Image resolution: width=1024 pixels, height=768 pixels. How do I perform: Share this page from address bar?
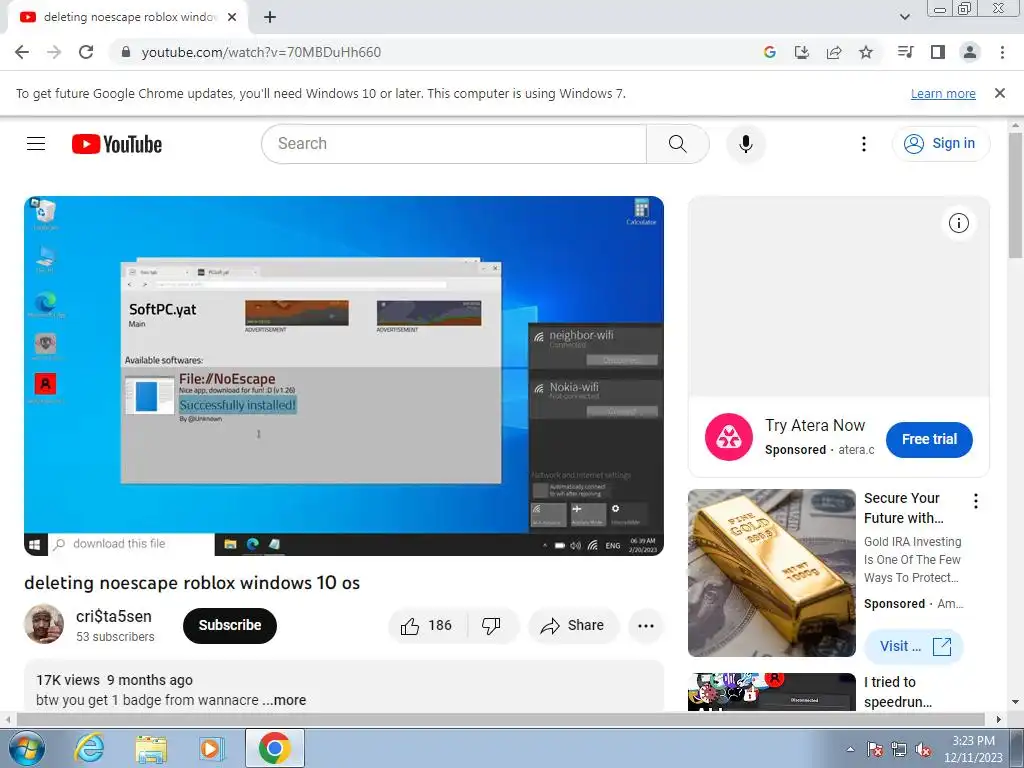(x=834, y=52)
